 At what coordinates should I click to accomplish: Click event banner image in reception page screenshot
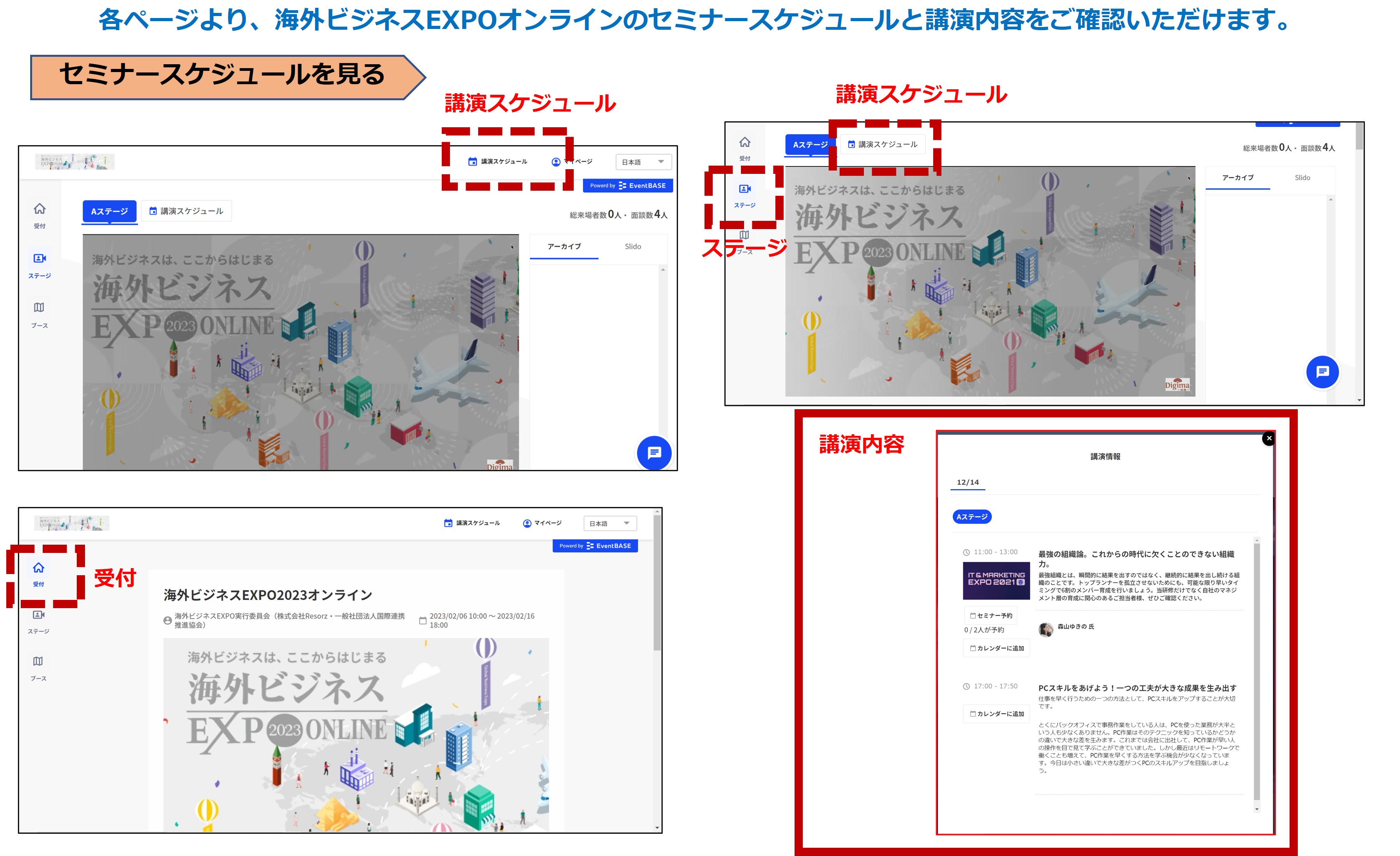point(356,735)
